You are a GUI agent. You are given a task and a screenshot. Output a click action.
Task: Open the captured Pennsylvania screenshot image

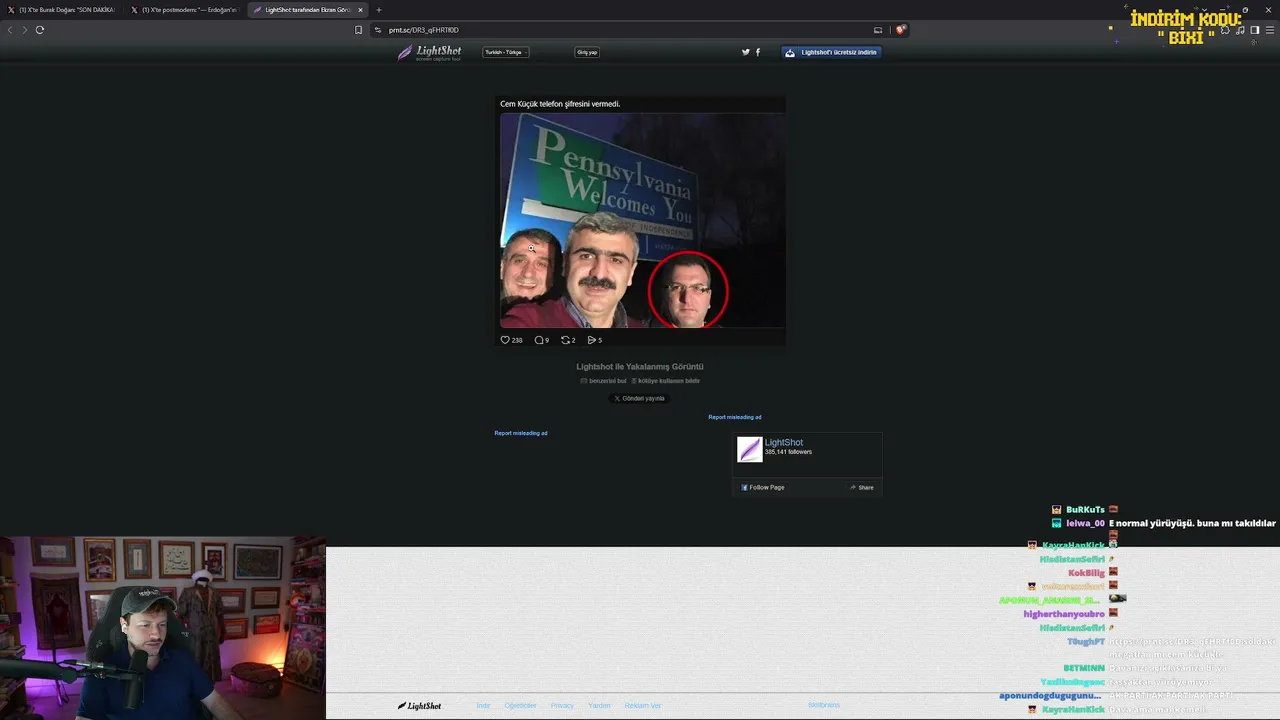click(642, 220)
